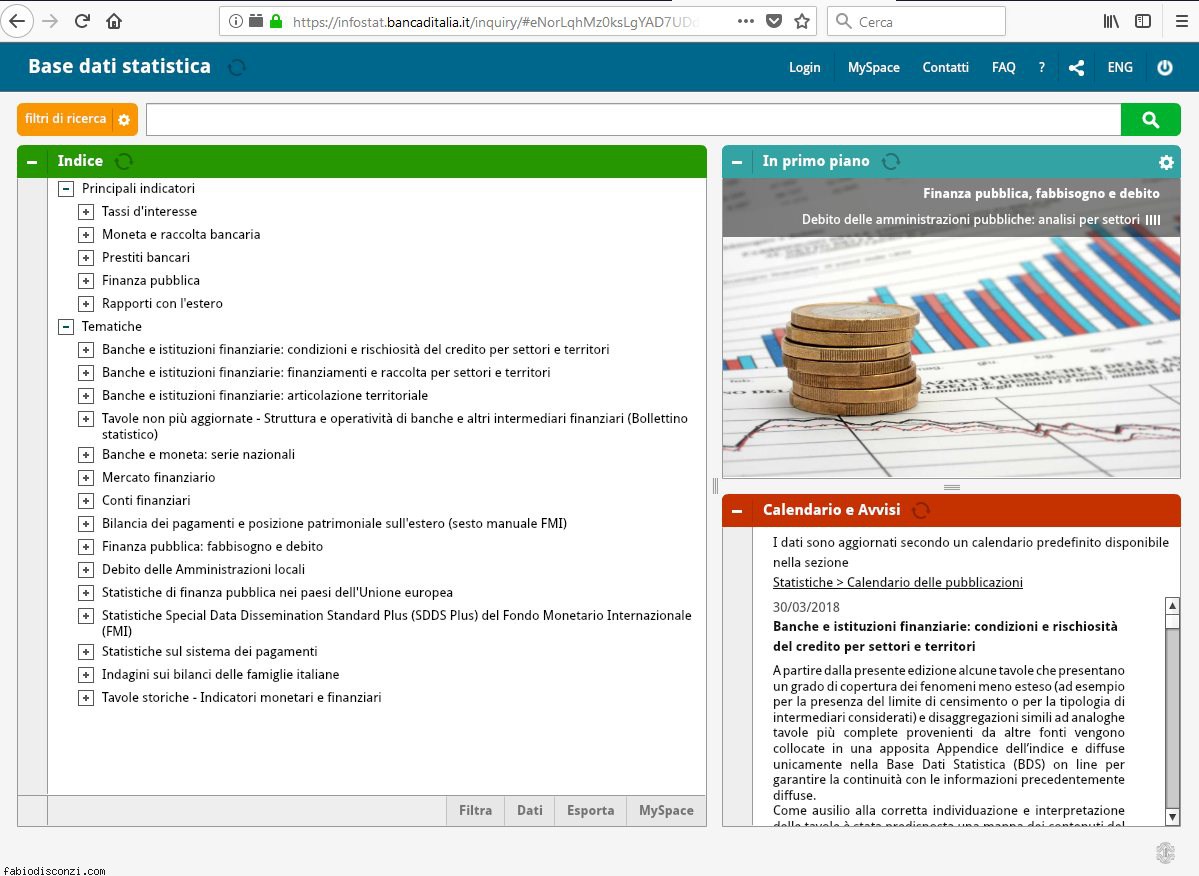Save page to Pocket icon

point(774,21)
